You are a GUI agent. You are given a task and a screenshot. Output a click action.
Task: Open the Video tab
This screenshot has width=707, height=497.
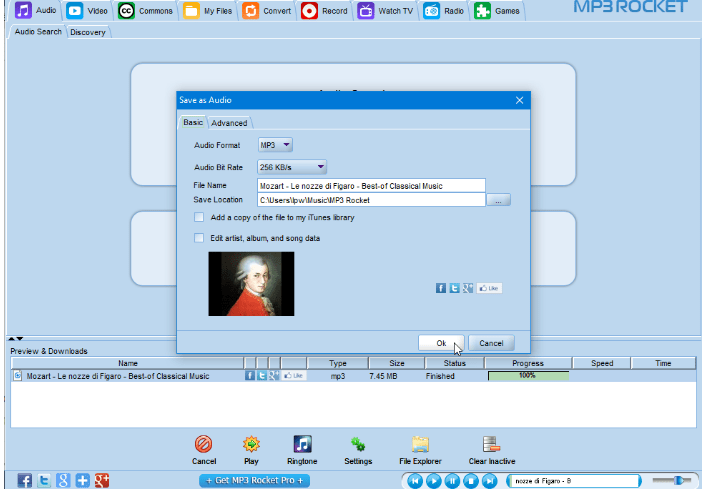pyautogui.click(x=87, y=11)
